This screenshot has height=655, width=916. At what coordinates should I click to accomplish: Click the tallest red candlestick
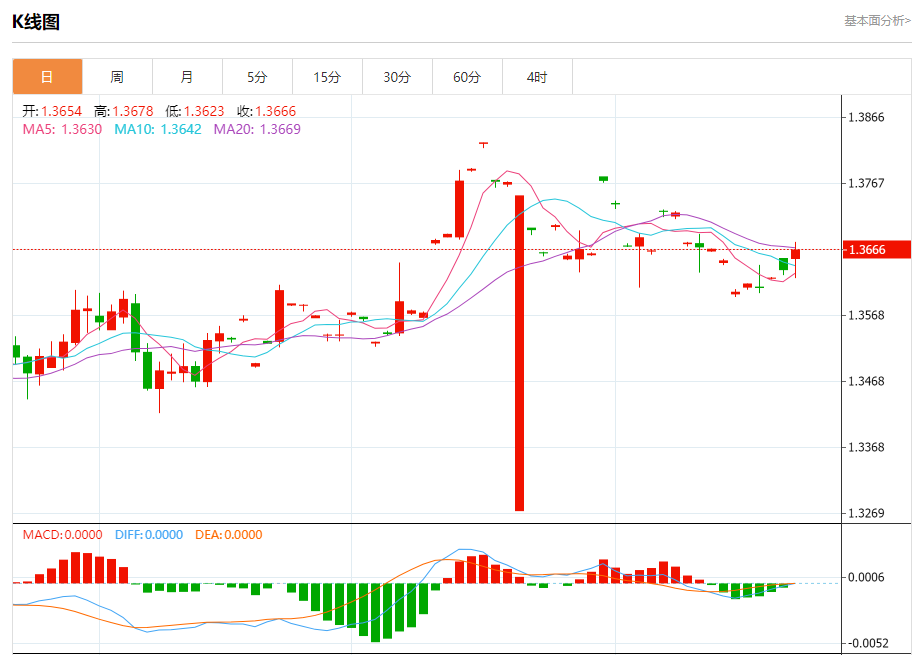[x=519, y=353]
